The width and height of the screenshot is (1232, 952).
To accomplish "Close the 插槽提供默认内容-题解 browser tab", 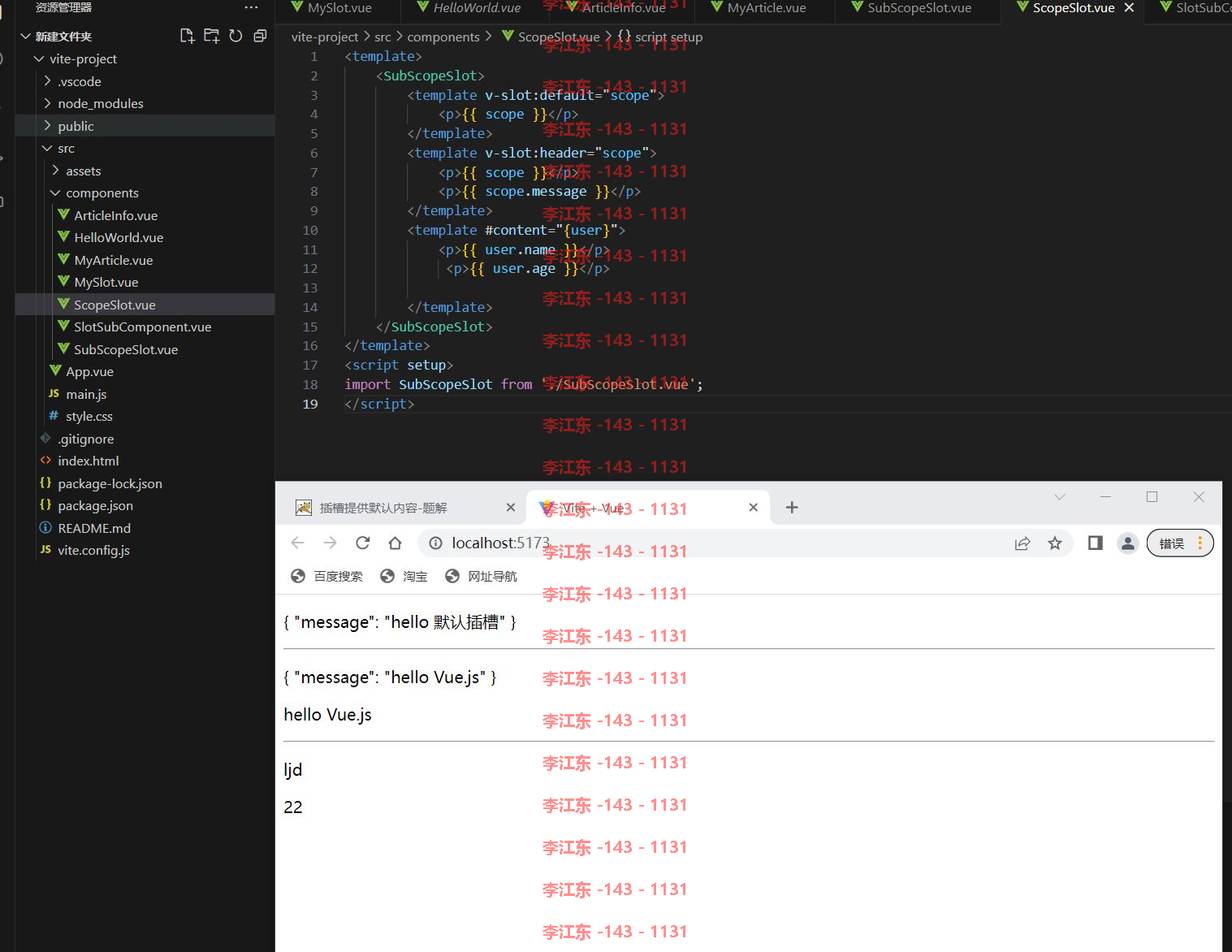I will coord(510,508).
